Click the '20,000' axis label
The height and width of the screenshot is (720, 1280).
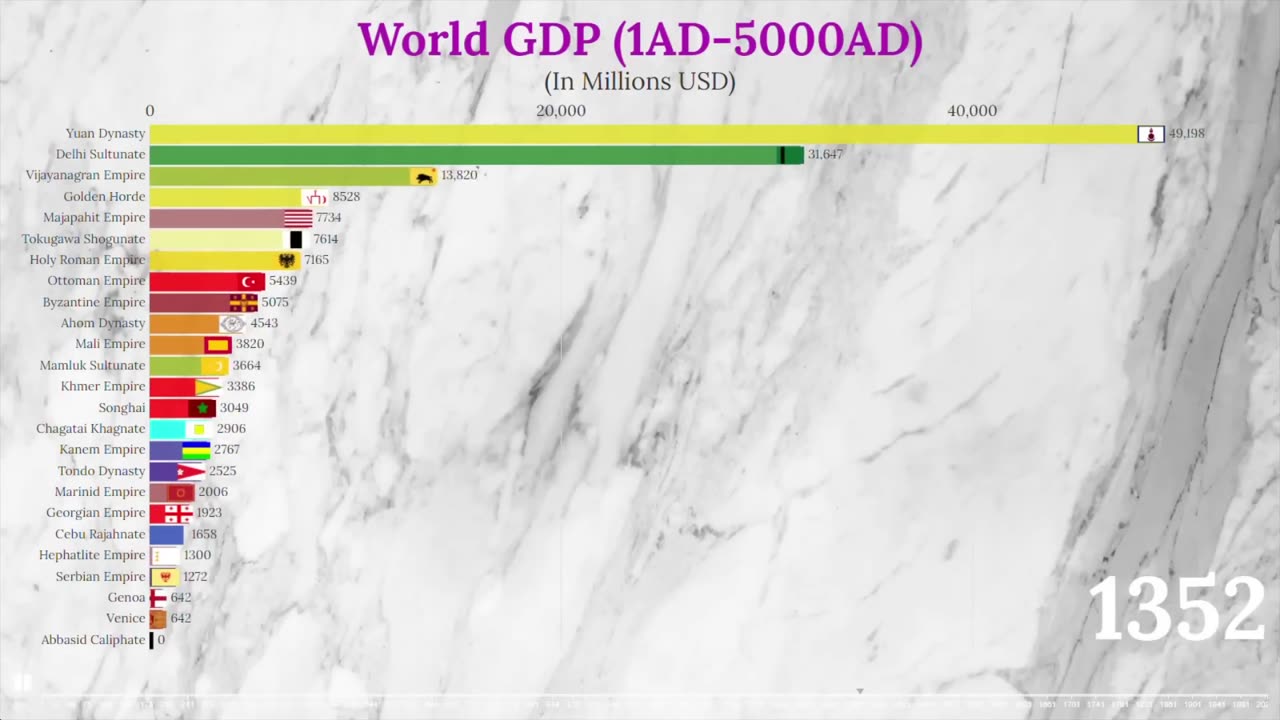click(x=561, y=111)
